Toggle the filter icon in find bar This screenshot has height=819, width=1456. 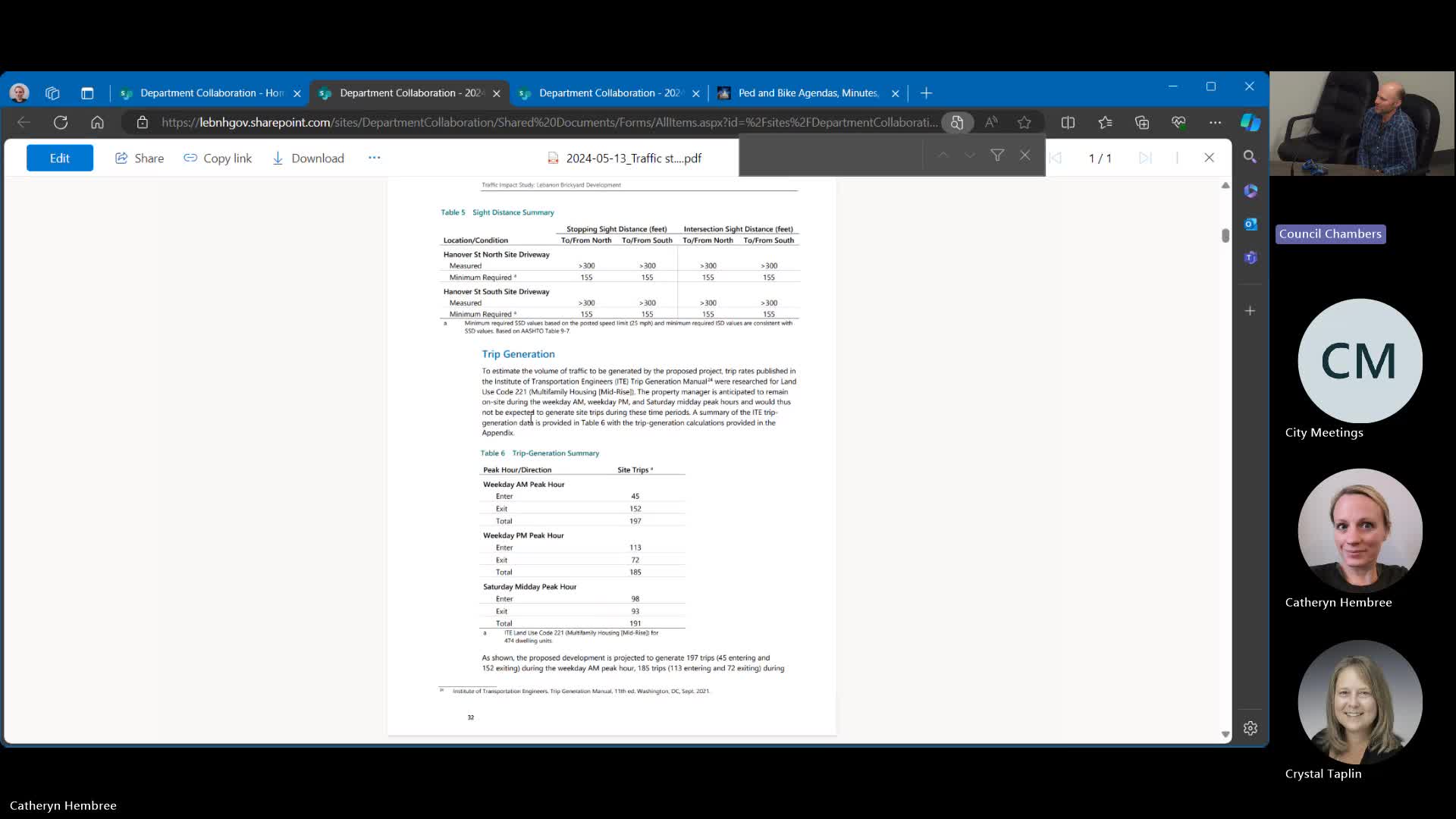(997, 155)
